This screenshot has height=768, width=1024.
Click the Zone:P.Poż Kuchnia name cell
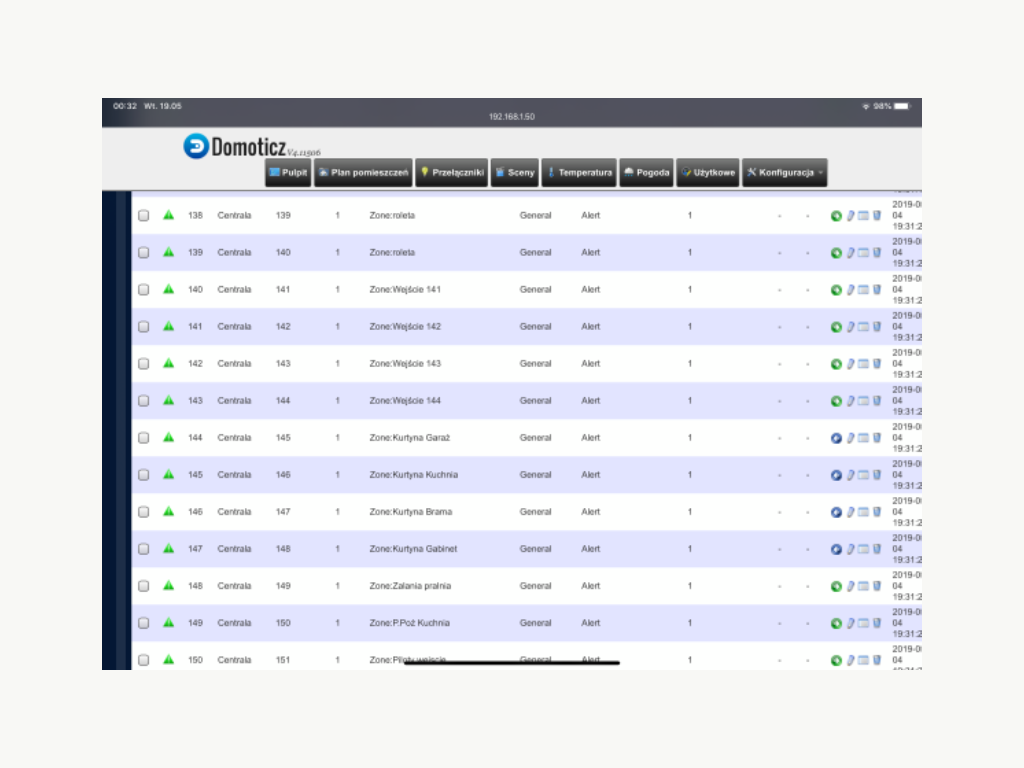tap(409, 623)
